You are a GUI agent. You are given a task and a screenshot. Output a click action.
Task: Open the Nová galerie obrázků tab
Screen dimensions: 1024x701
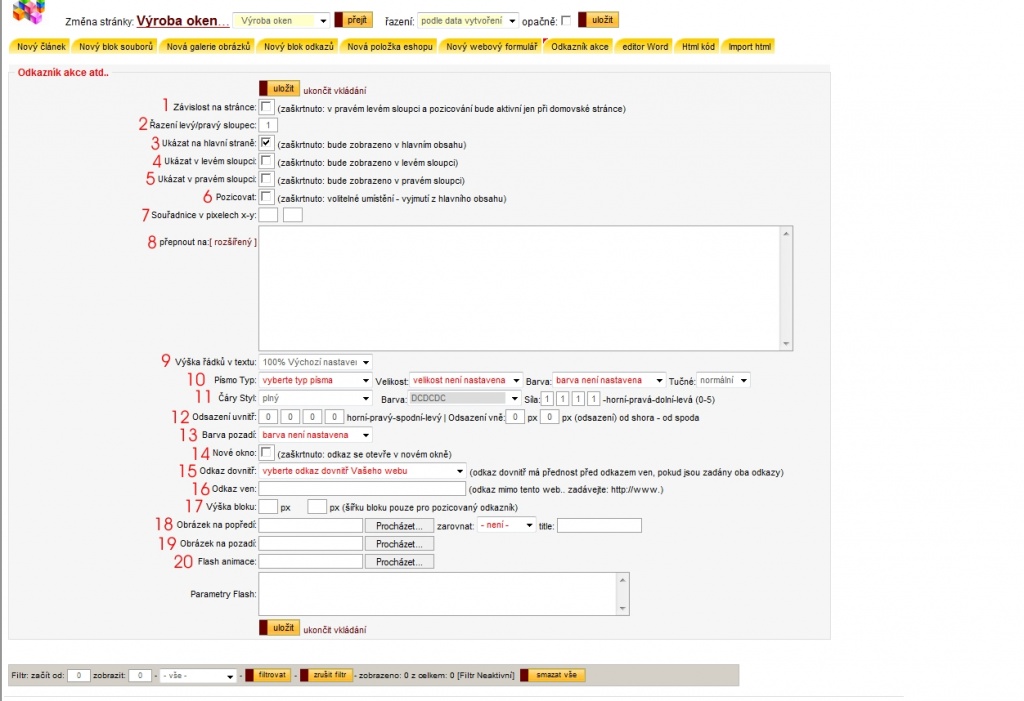click(x=208, y=46)
